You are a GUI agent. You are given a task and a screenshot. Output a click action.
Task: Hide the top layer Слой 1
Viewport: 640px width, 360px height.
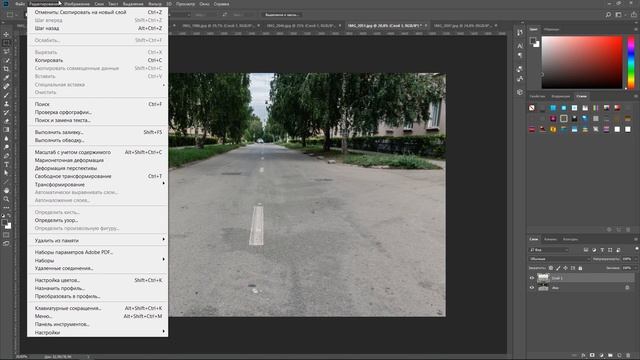coord(532,278)
